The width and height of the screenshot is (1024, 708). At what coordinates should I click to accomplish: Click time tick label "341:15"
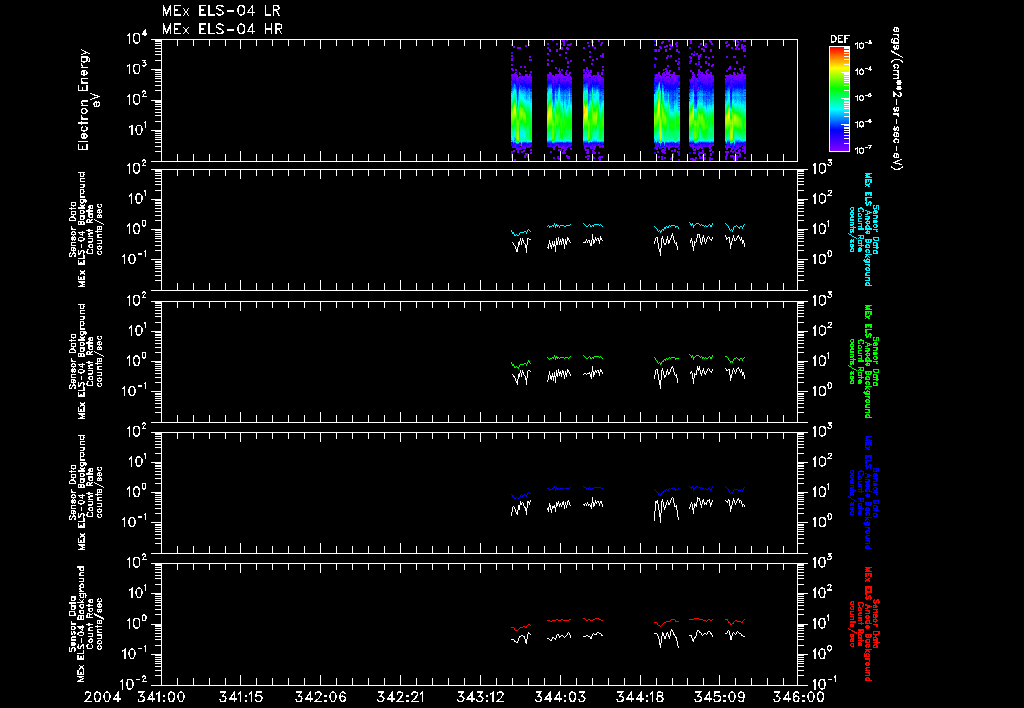pos(240,698)
